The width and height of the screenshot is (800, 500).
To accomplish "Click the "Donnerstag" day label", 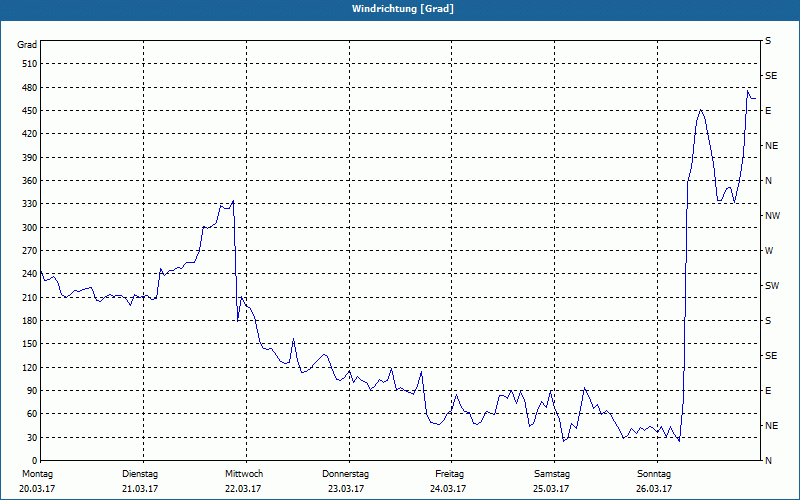I will point(345,474).
